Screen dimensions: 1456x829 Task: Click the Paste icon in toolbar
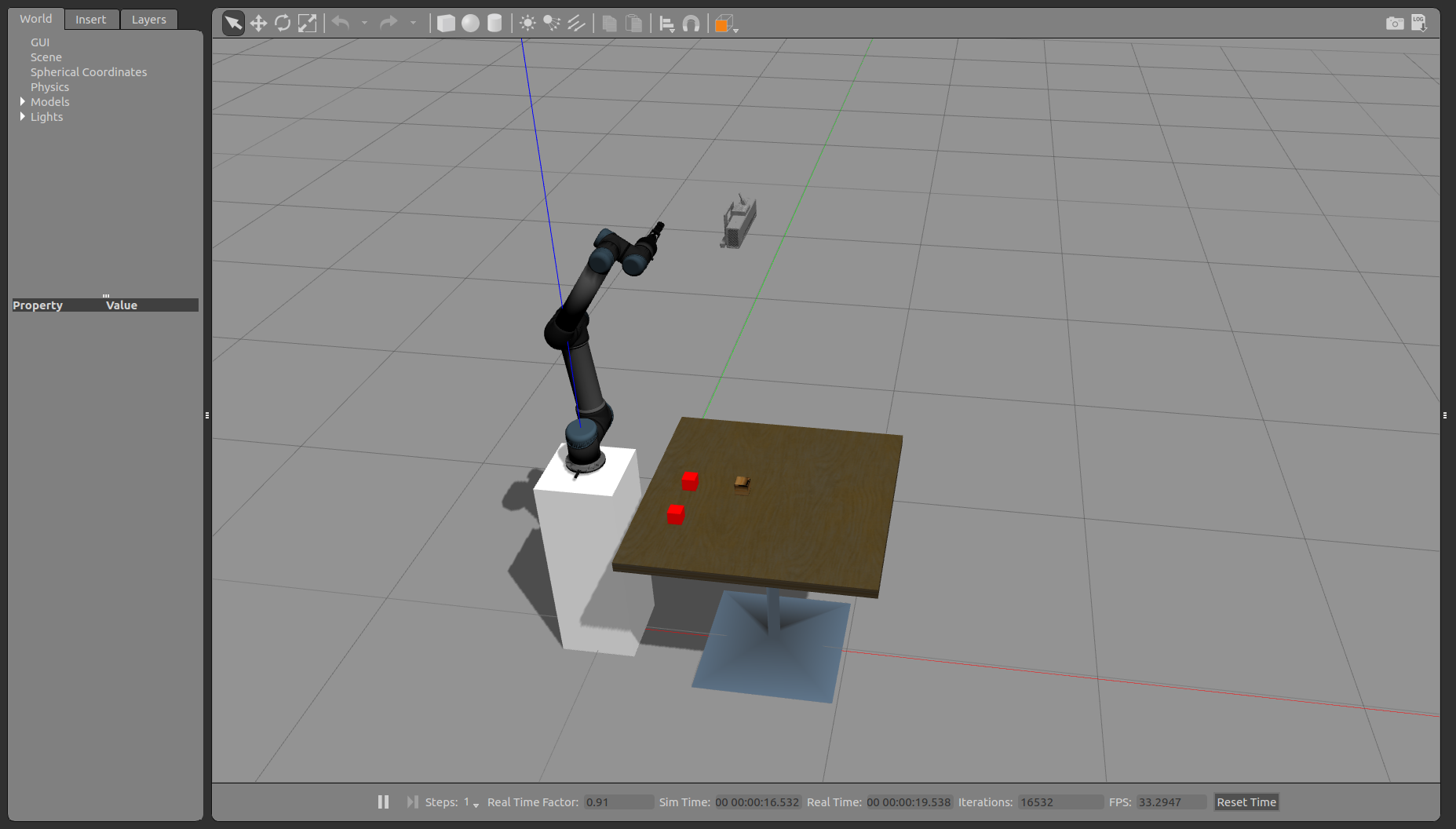633,24
